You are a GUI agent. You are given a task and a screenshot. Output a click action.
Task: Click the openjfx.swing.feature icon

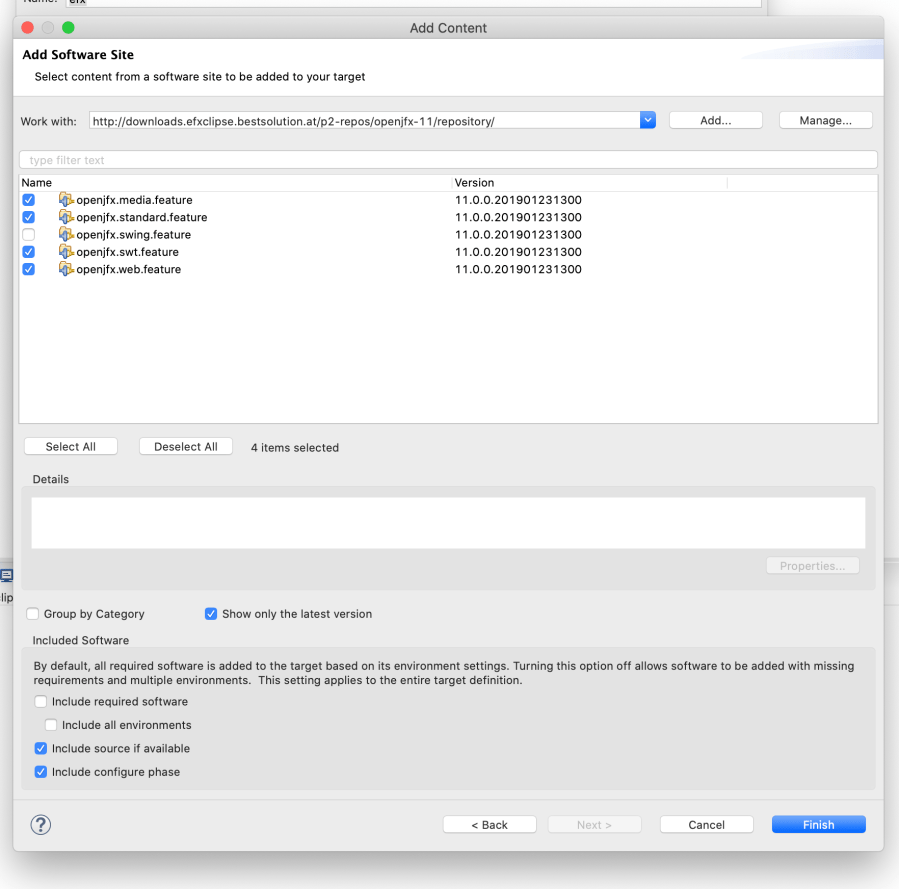coord(67,235)
